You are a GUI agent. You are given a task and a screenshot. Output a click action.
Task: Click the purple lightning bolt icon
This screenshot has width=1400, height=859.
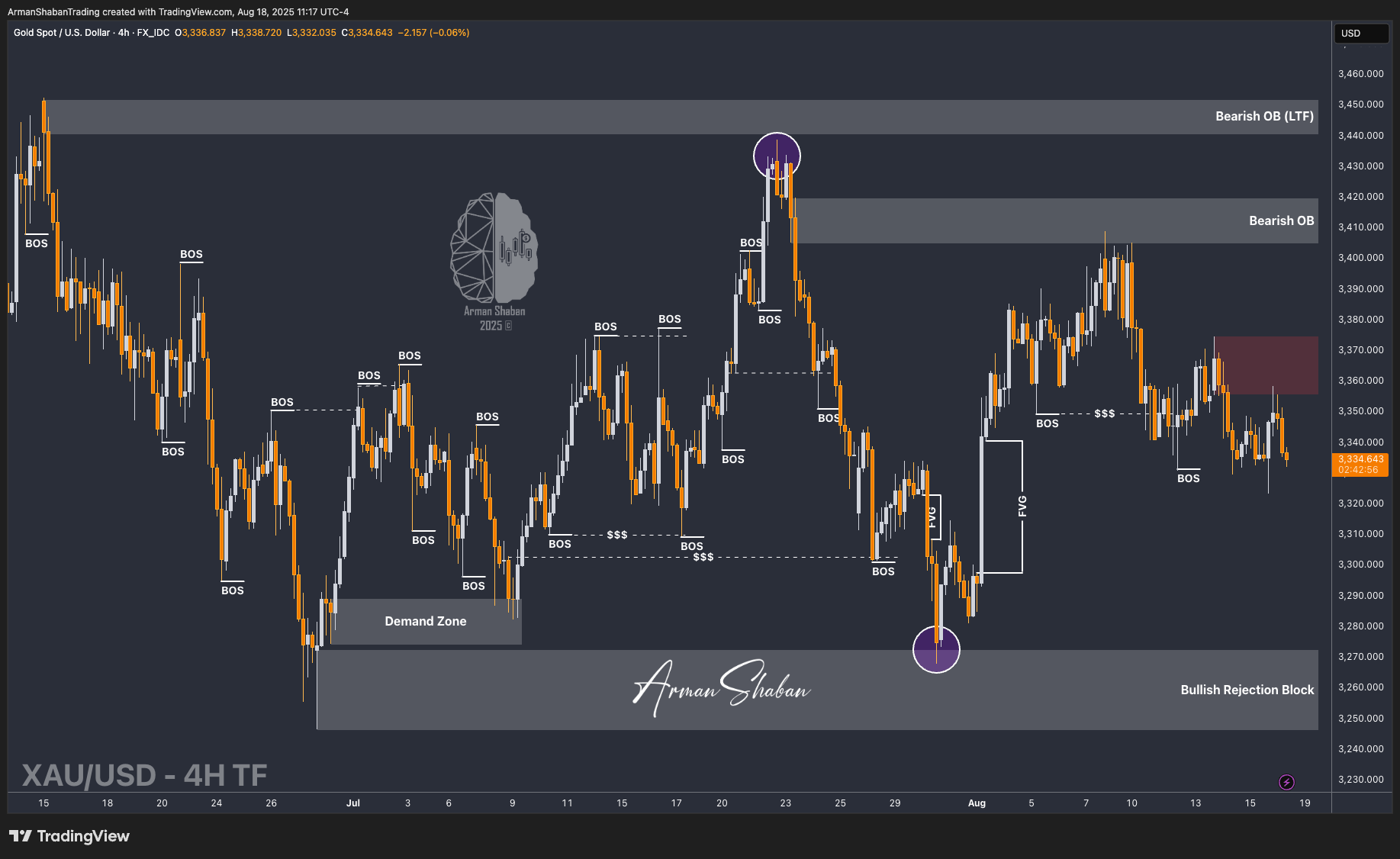(x=1286, y=782)
